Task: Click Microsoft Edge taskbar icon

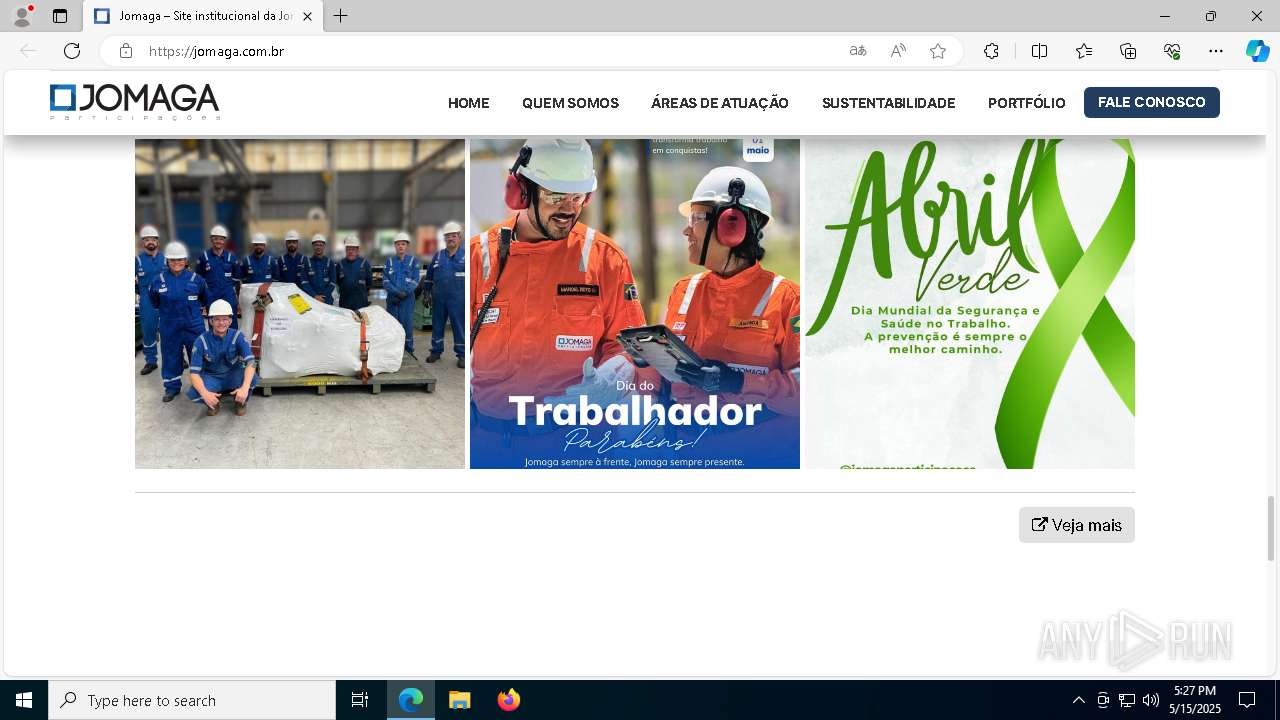Action: 411,700
